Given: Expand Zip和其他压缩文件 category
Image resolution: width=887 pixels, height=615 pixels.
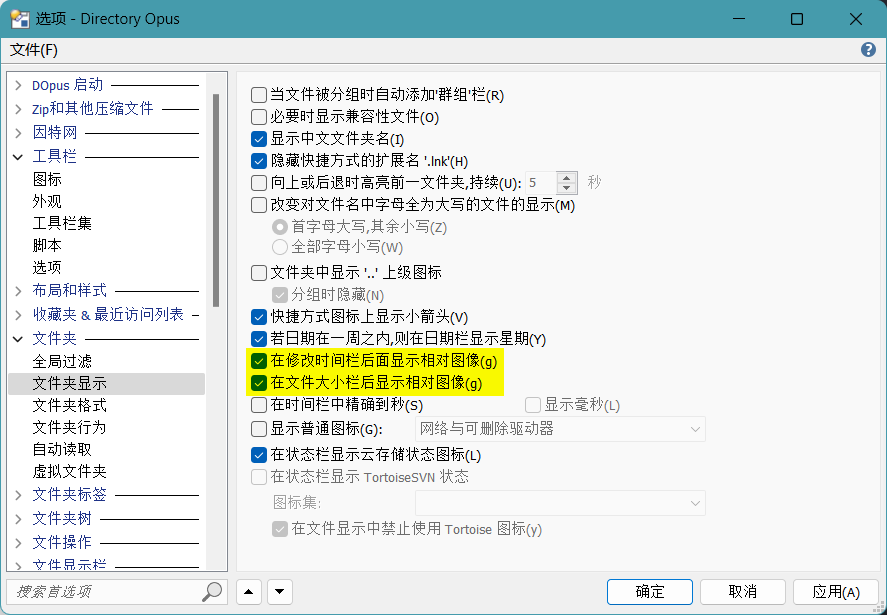Looking at the screenshot, I should coord(18,109).
